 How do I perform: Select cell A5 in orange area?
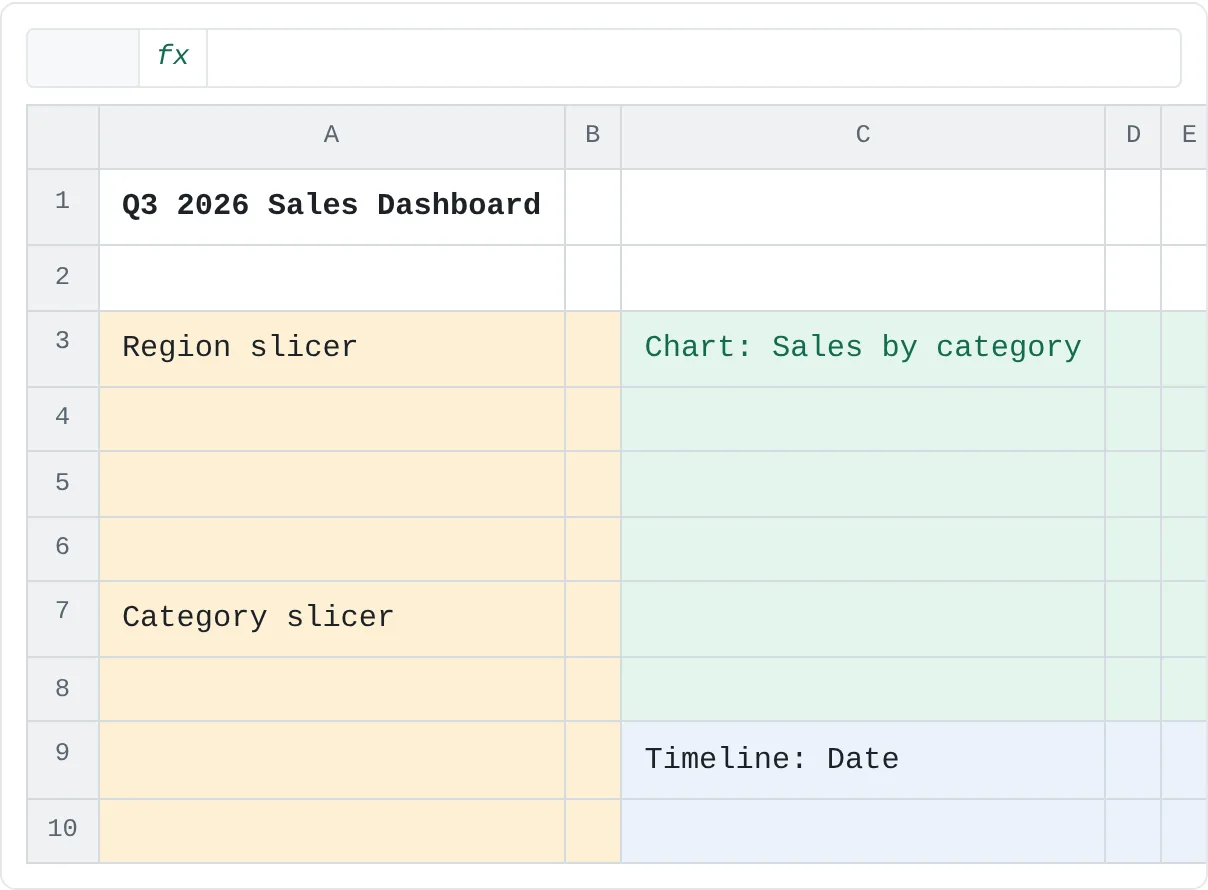332,484
